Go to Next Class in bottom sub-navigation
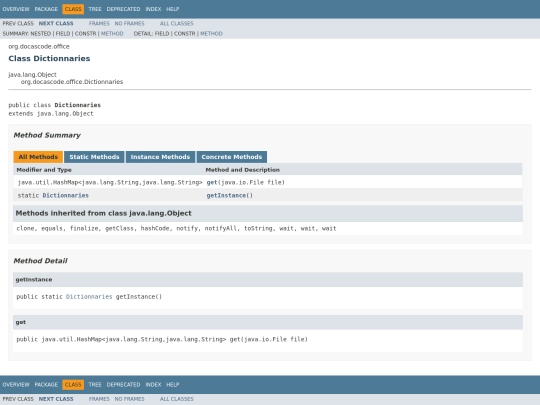The image size is (540, 405). click(56, 399)
